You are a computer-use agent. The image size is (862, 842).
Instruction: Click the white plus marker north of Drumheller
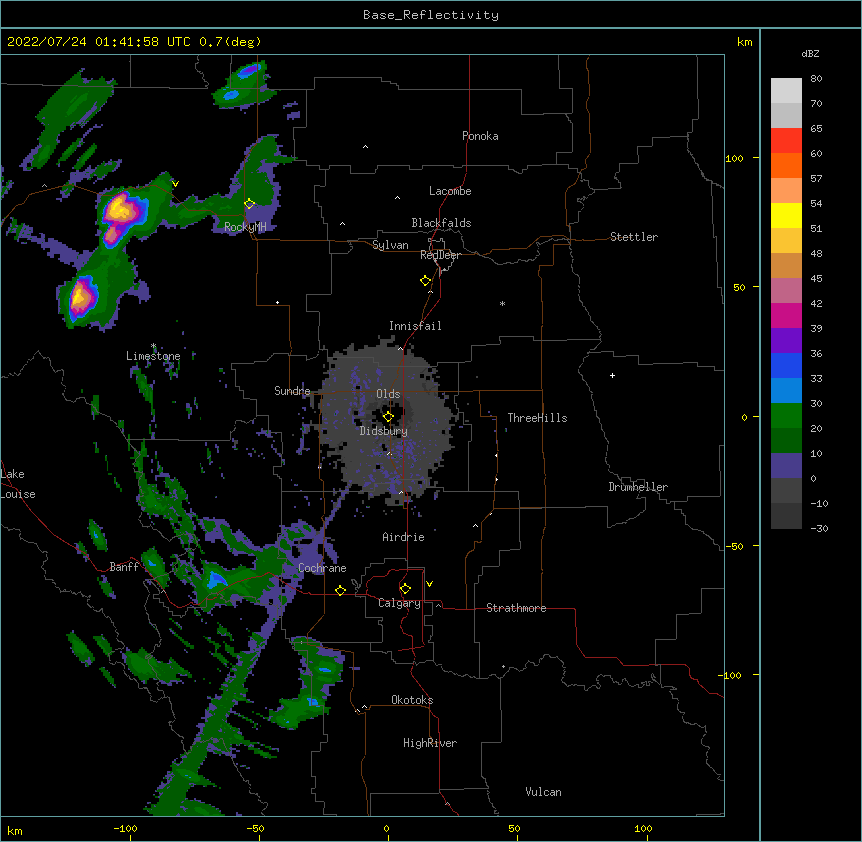pyautogui.click(x=612, y=375)
